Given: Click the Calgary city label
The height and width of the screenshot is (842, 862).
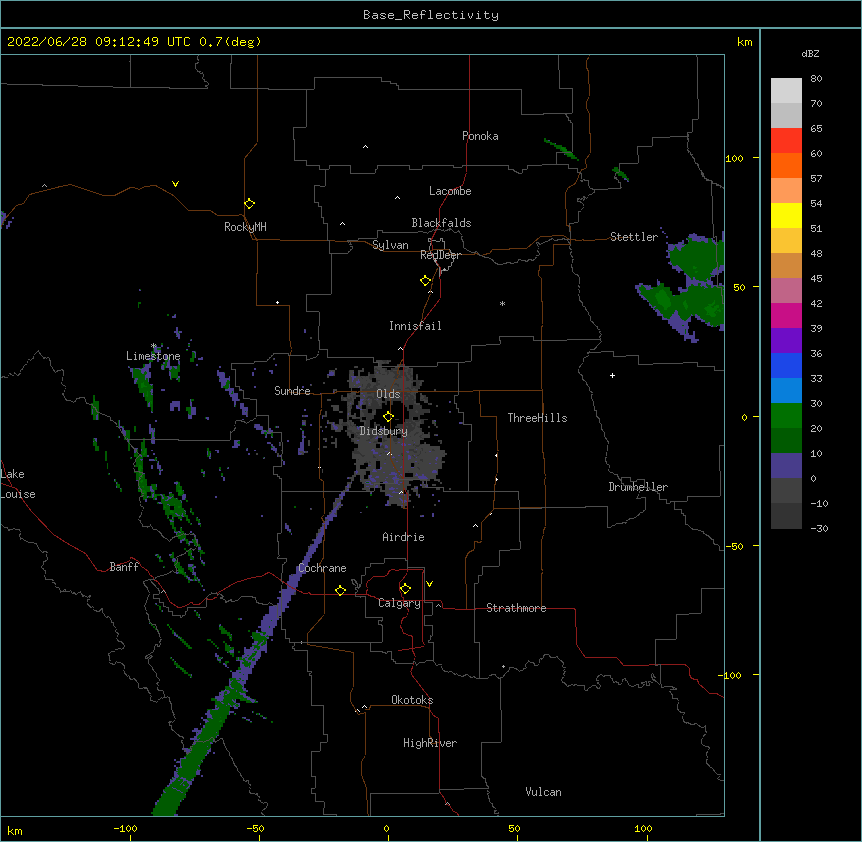Looking at the screenshot, I should click(x=399, y=603).
